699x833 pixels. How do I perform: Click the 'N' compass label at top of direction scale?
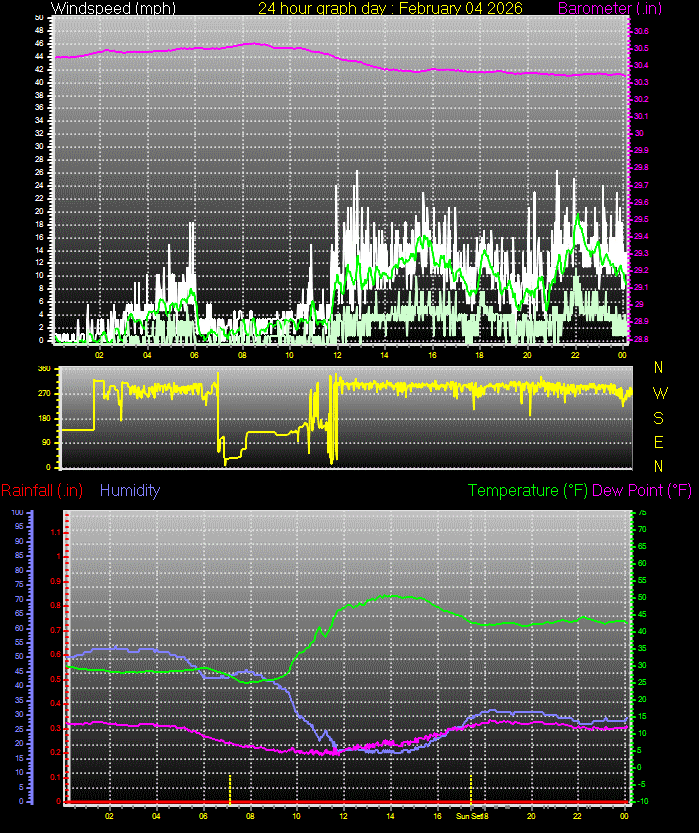coord(658,367)
